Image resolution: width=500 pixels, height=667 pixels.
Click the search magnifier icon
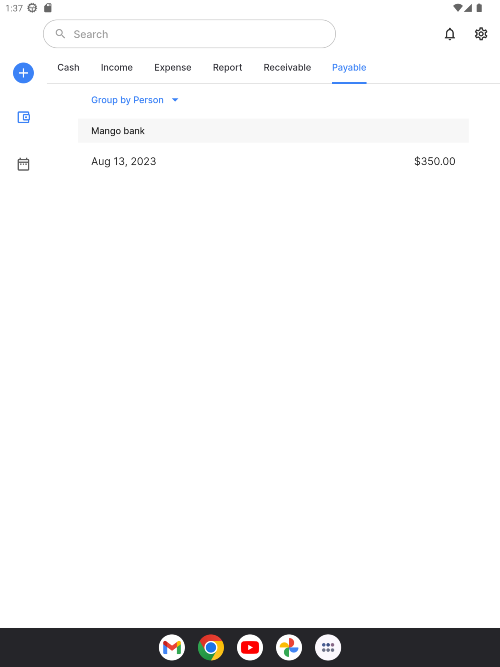pos(60,34)
